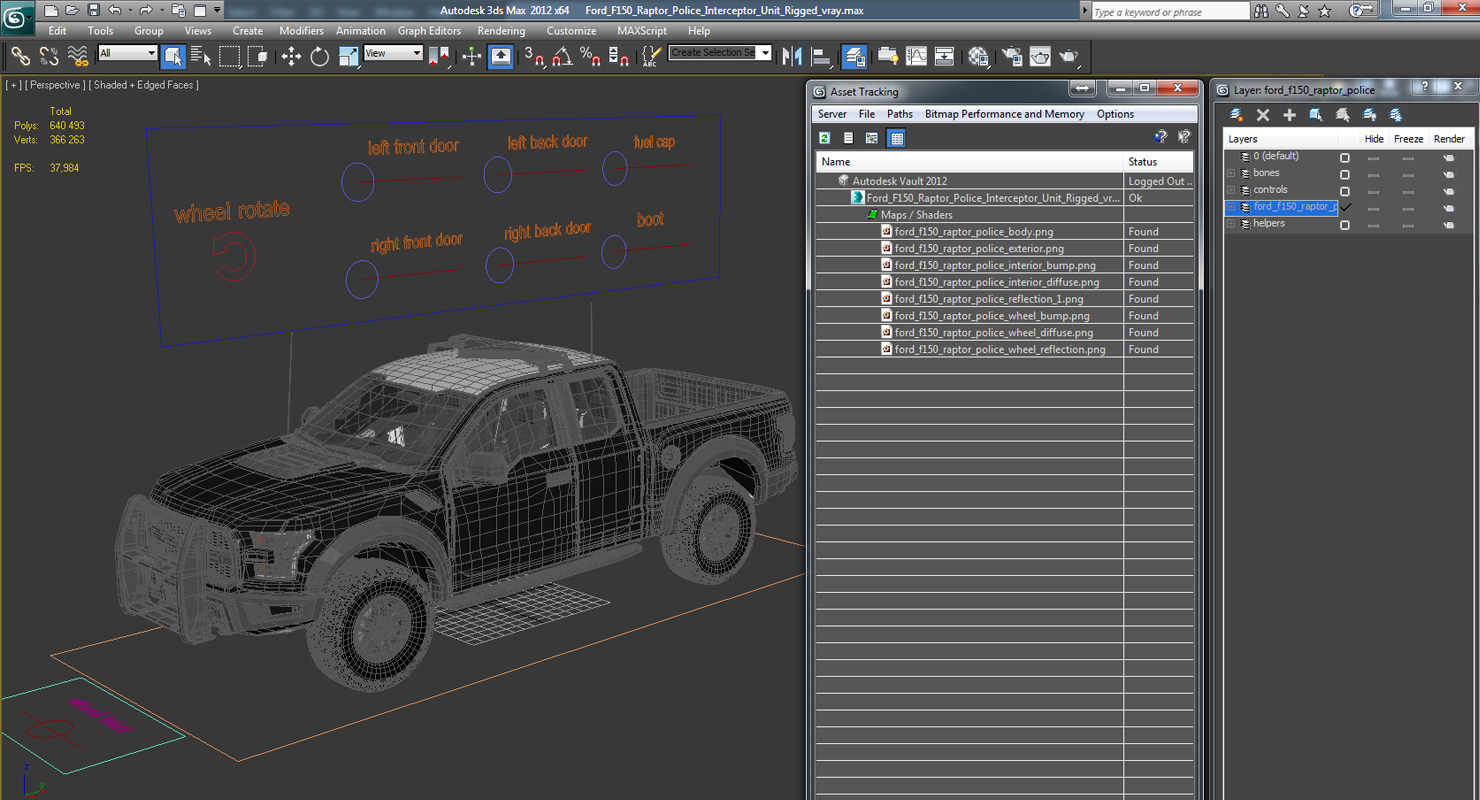Open Paths menu in Asset Tracking
The height and width of the screenshot is (800, 1480).
(x=900, y=114)
